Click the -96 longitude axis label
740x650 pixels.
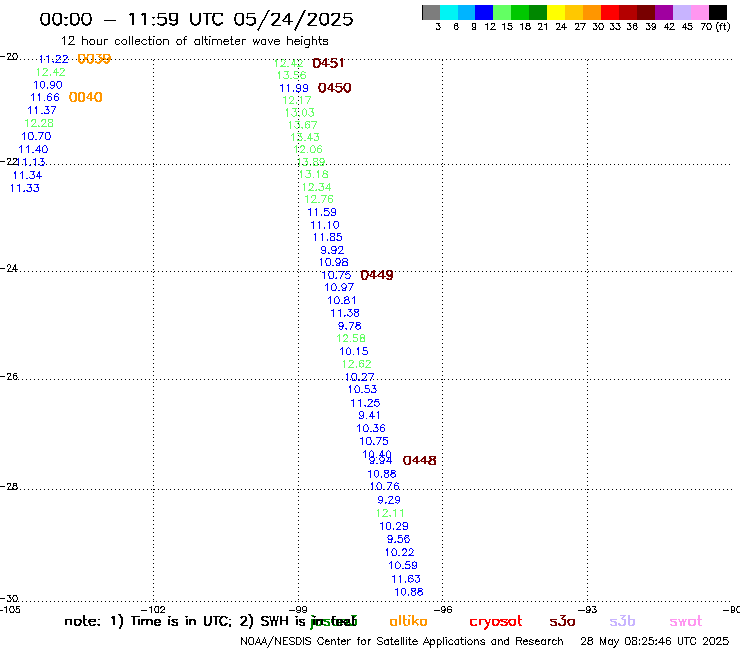pyautogui.click(x=443, y=609)
